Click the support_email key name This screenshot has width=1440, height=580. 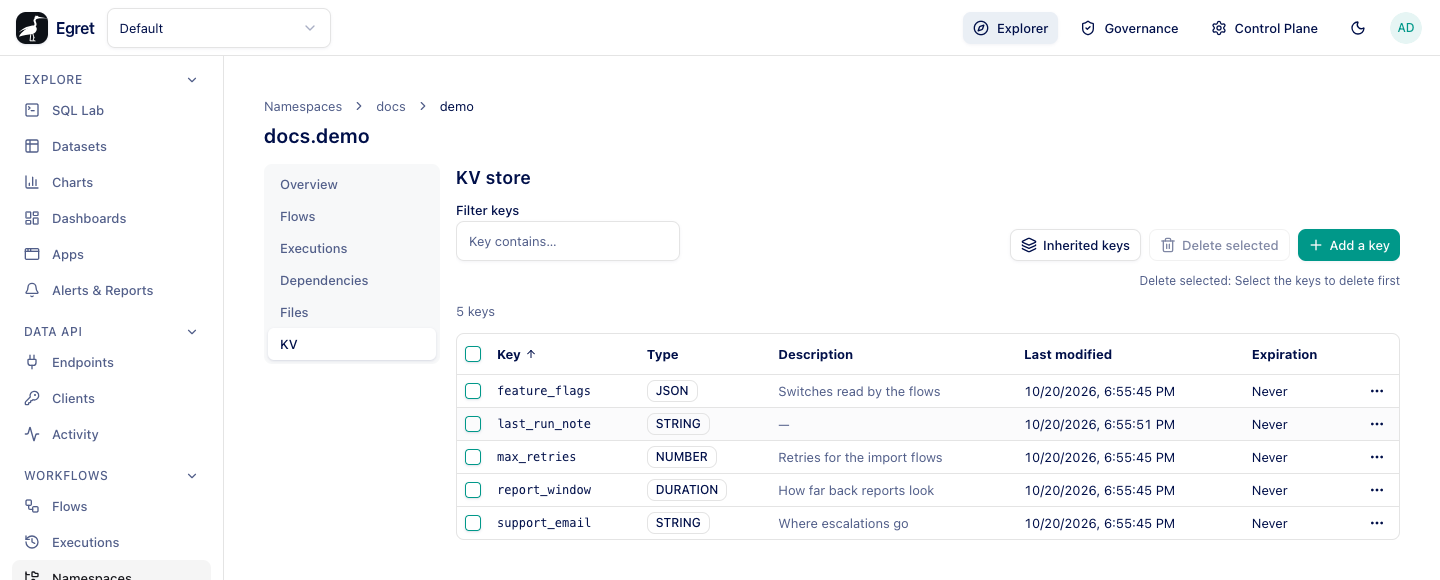click(544, 523)
